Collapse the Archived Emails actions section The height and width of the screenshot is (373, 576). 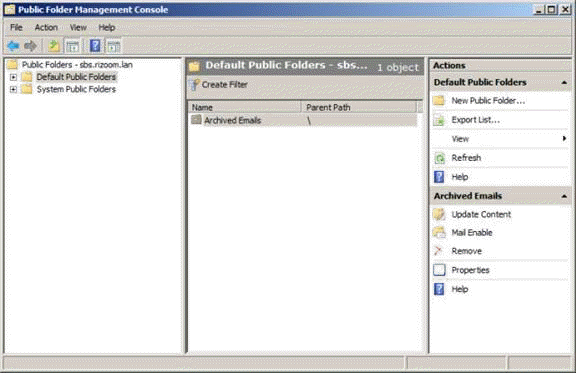pyautogui.click(x=564, y=196)
